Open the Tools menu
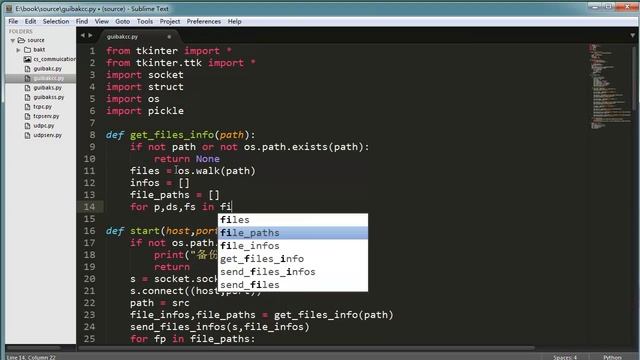The image size is (640, 360). click(144, 21)
